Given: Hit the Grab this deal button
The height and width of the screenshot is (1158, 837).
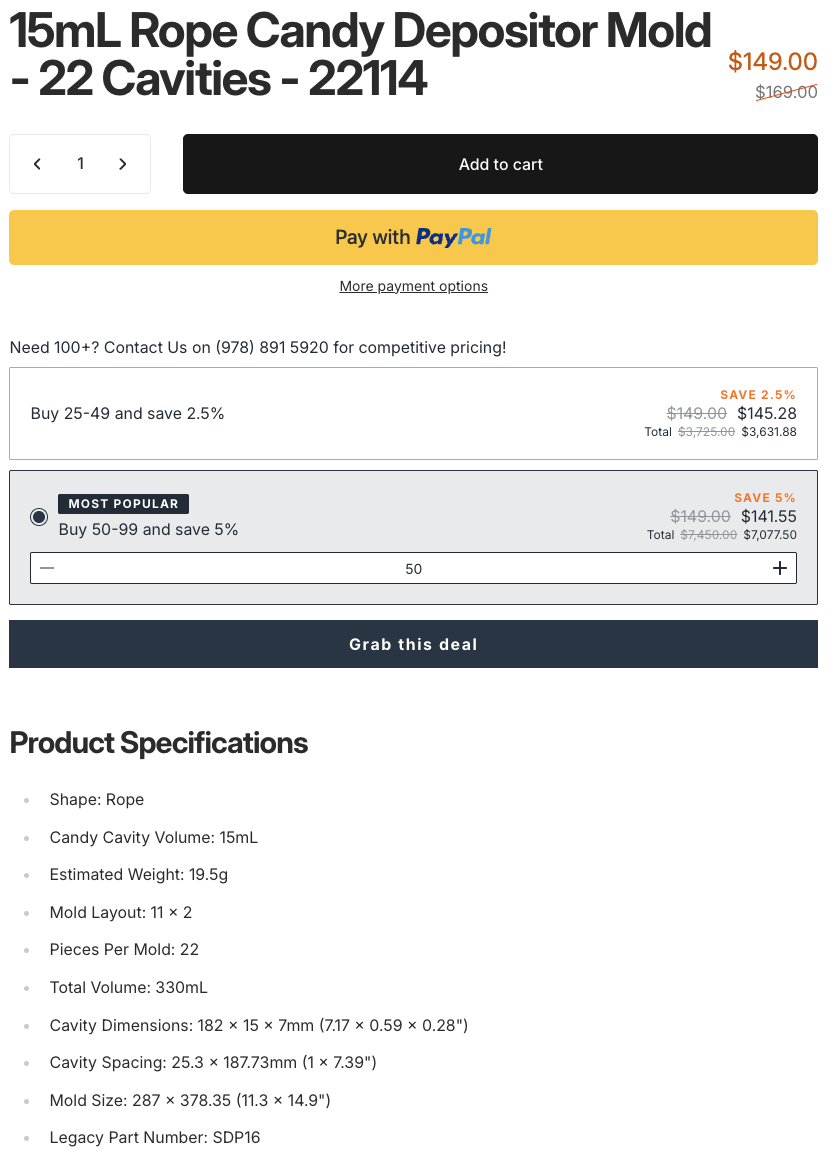Looking at the screenshot, I should [x=413, y=644].
